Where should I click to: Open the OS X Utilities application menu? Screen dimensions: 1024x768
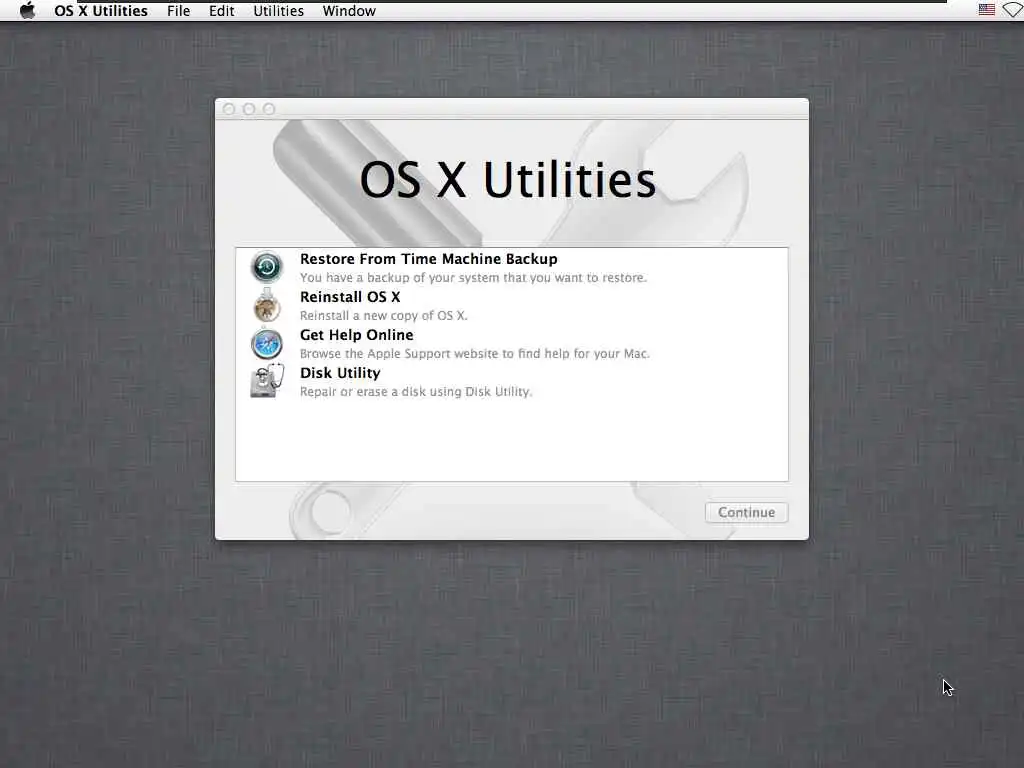click(x=101, y=11)
